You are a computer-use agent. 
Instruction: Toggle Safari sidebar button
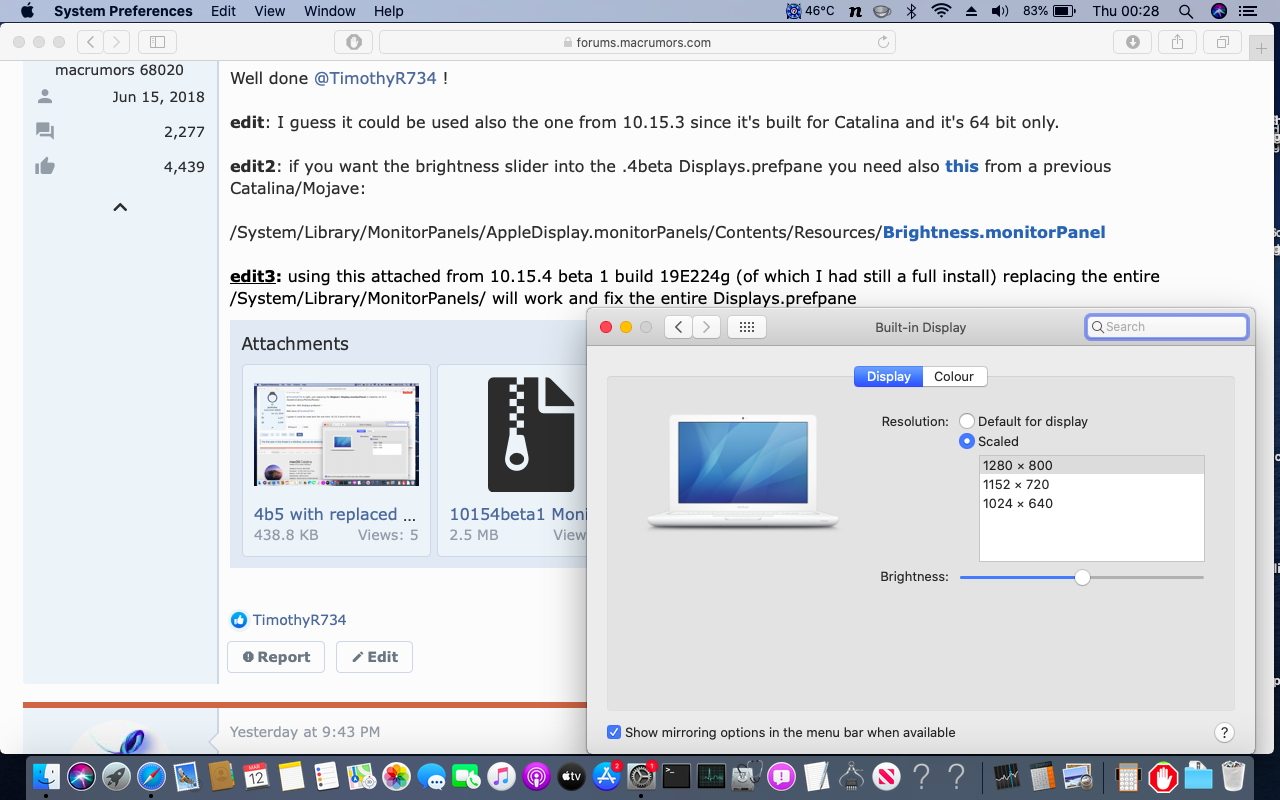click(157, 42)
